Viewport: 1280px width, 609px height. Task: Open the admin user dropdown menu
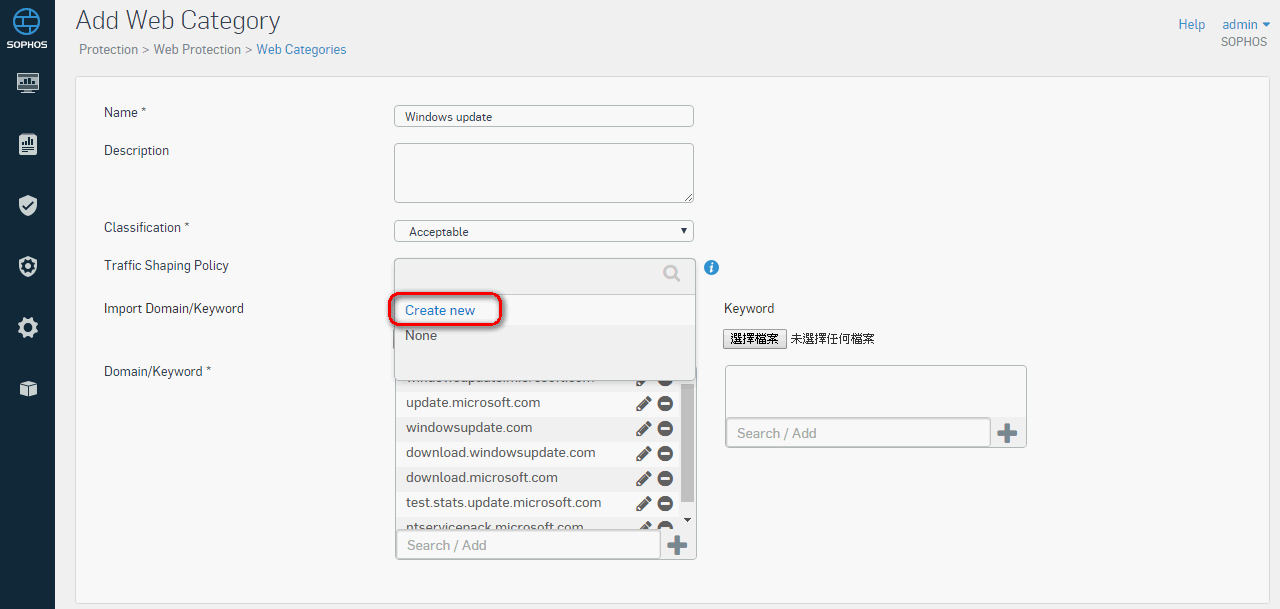[1246, 25]
